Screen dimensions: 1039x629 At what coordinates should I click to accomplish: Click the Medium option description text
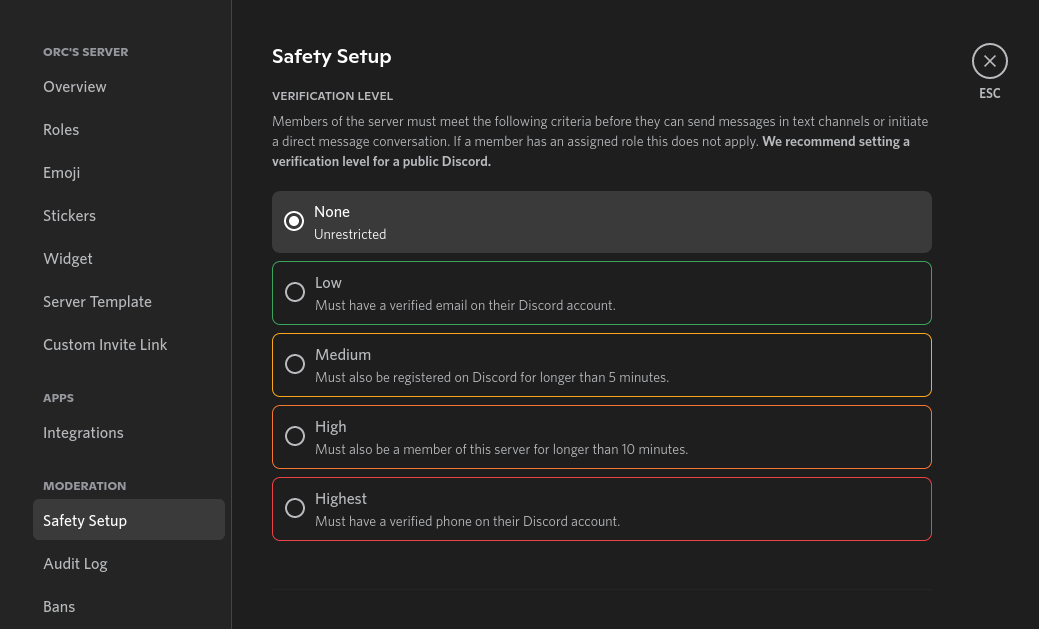tap(492, 378)
